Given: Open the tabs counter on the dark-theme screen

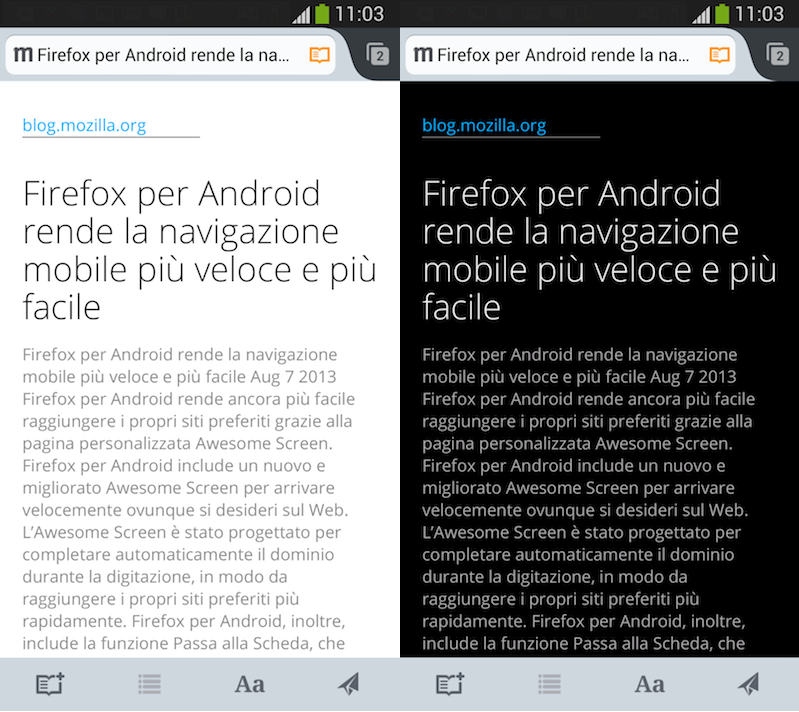Looking at the screenshot, I should click(x=778, y=55).
